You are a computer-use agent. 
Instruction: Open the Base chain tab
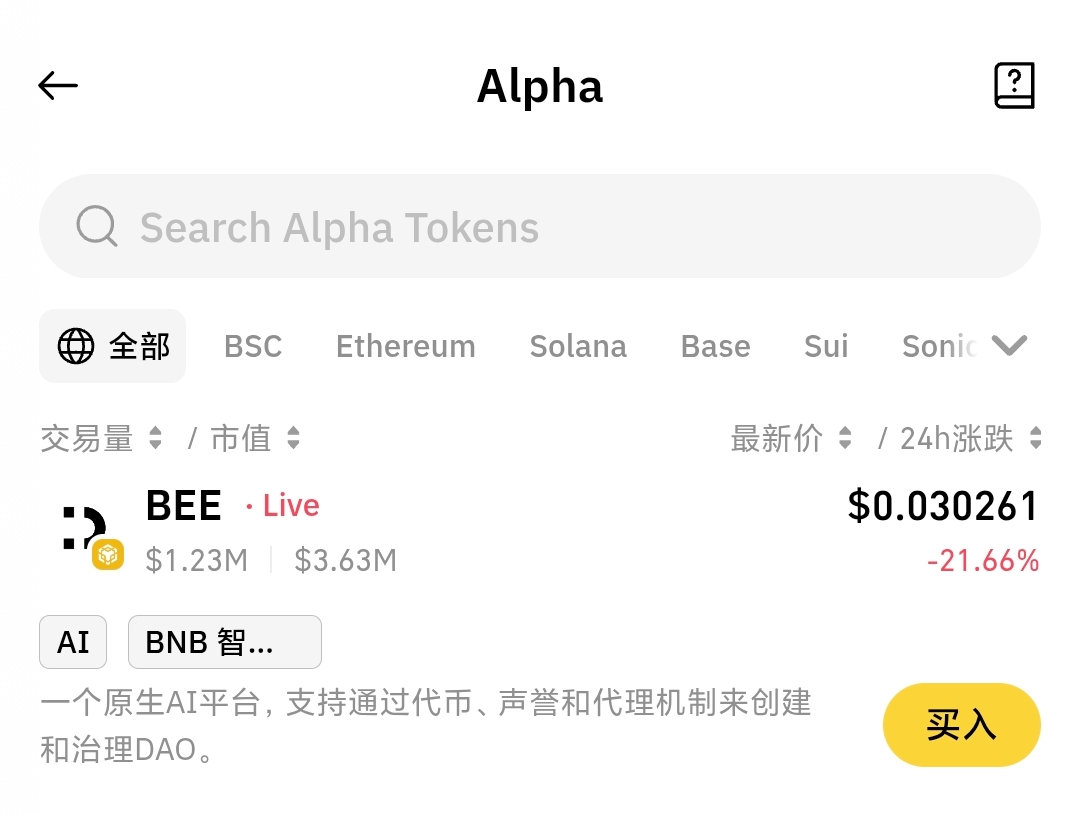tap(715, 347)
